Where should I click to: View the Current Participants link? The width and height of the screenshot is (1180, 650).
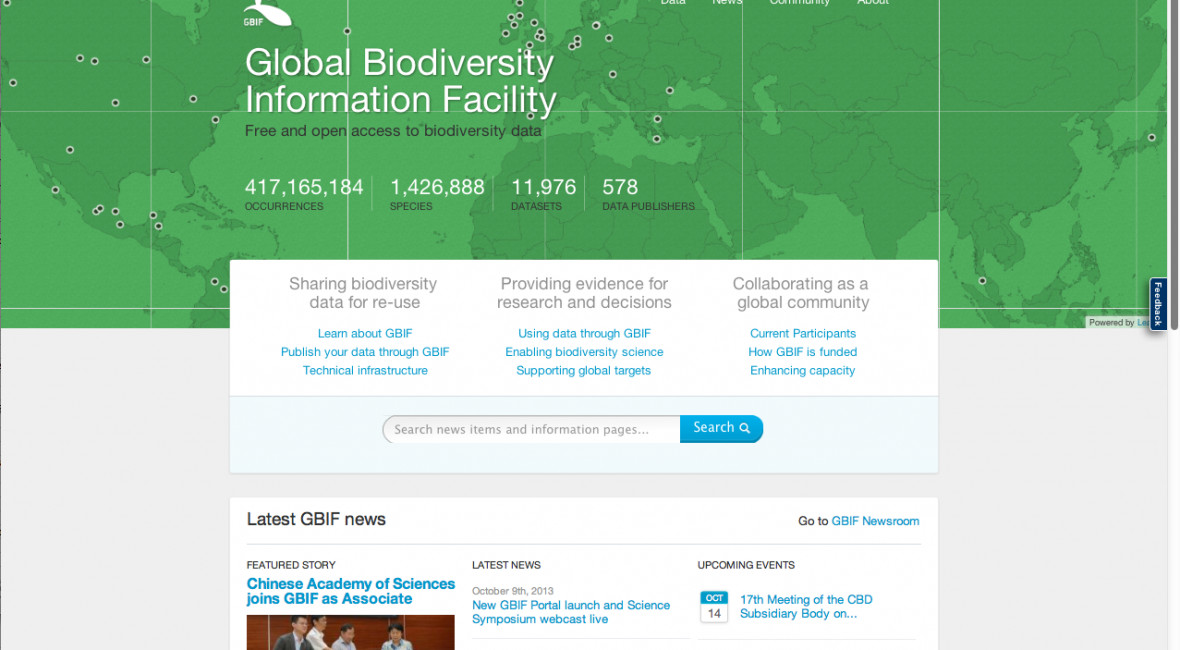(803, 333)
